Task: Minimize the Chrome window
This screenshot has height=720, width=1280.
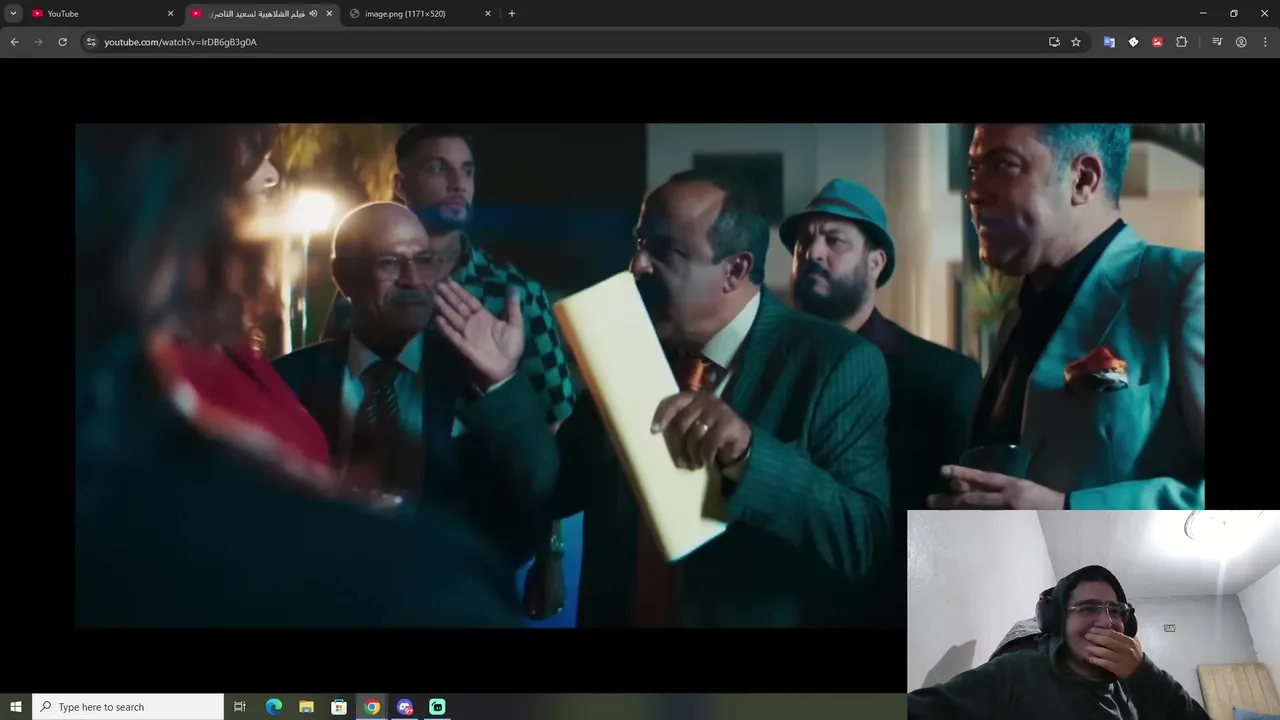Action: point(1203,13)
